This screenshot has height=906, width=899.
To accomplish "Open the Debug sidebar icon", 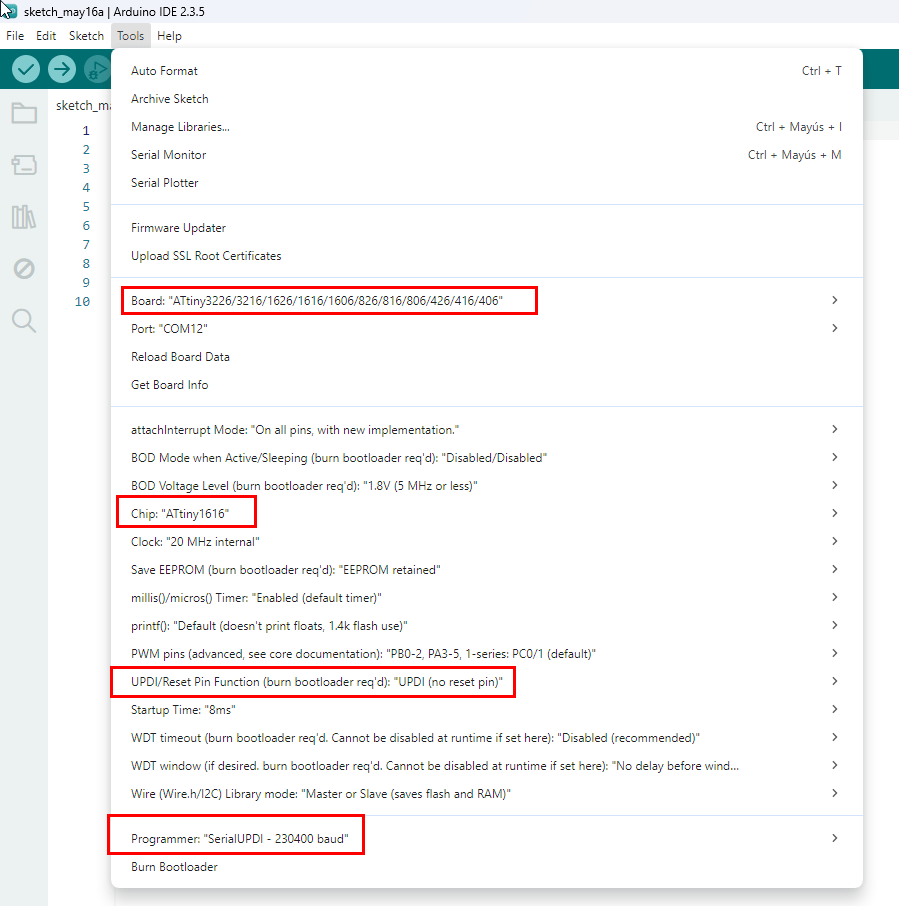I will coord(24,269).
